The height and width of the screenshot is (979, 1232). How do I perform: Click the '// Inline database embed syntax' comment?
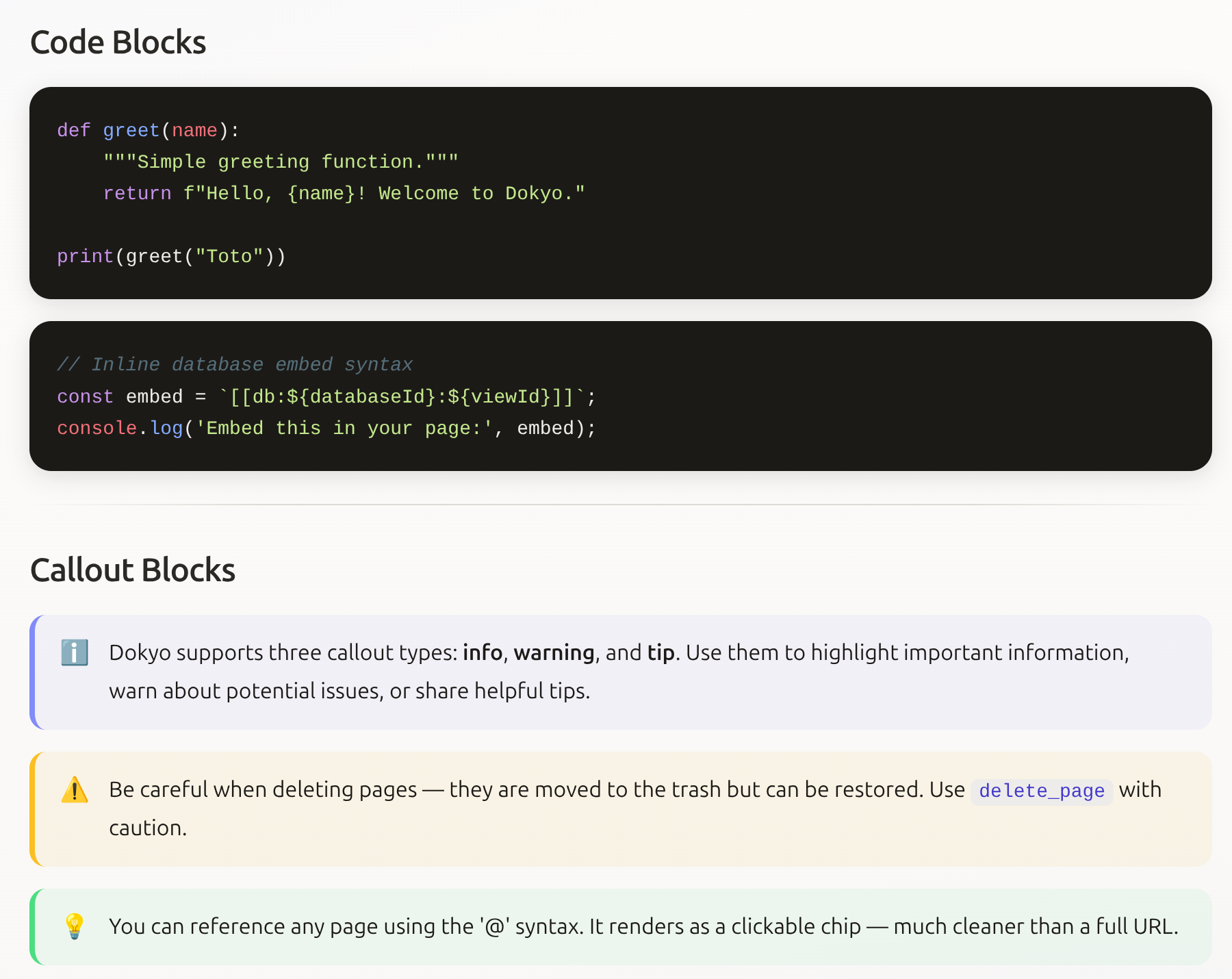click(235, 364)
